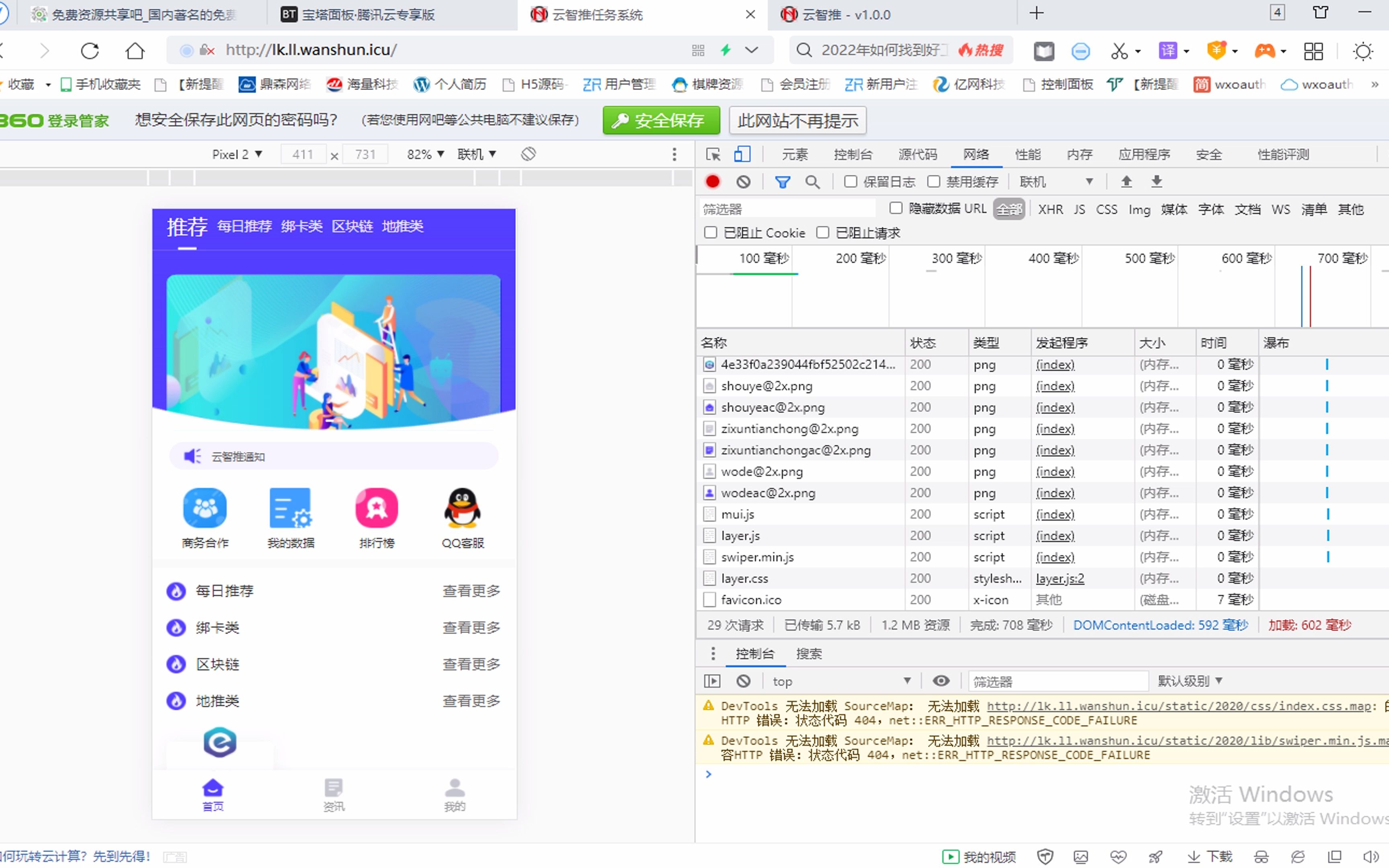Screen dimensions: 1389x868
Task: Toggle the network filter funnel icon
Action: 782,182
